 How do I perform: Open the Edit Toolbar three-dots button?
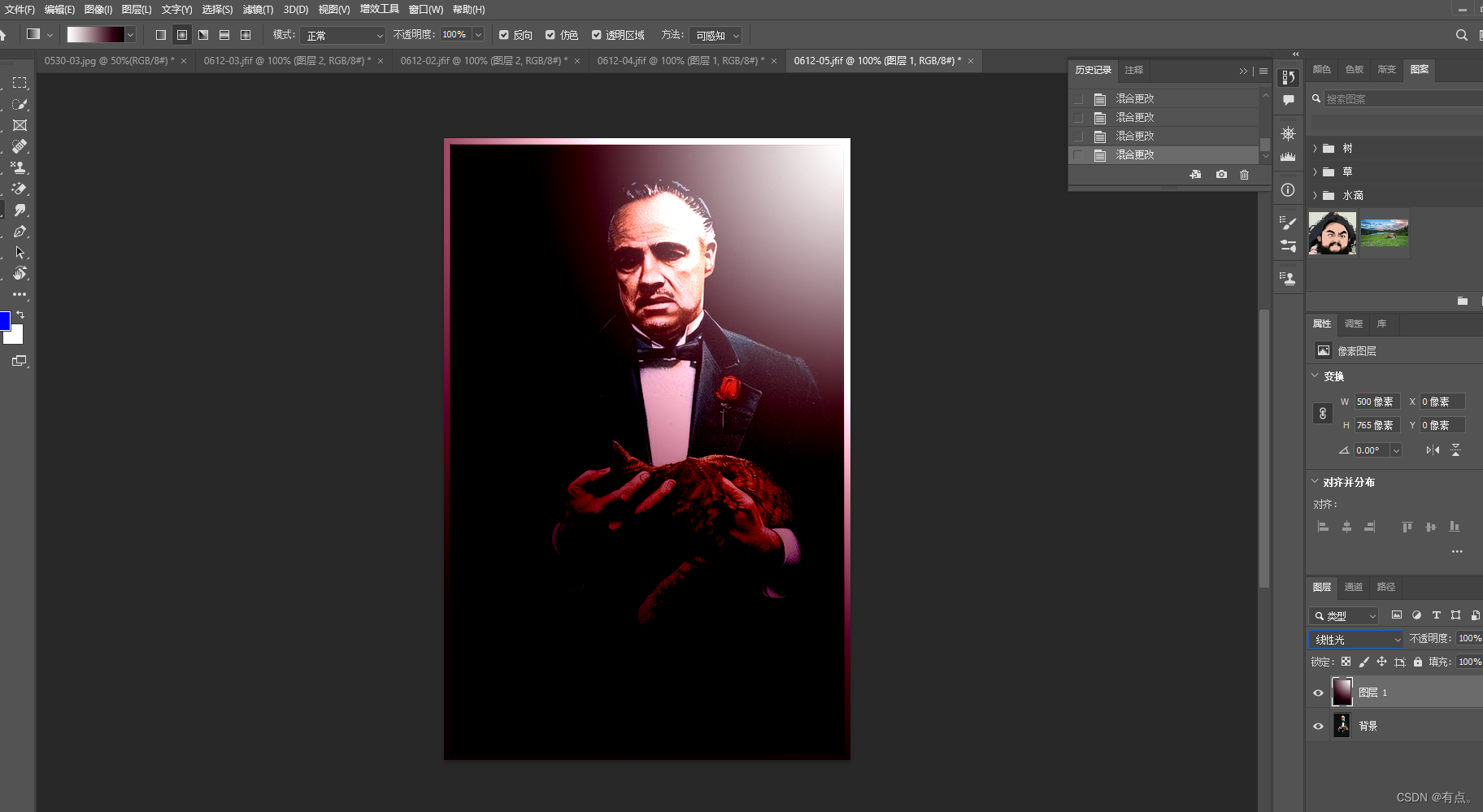[20, 294]
